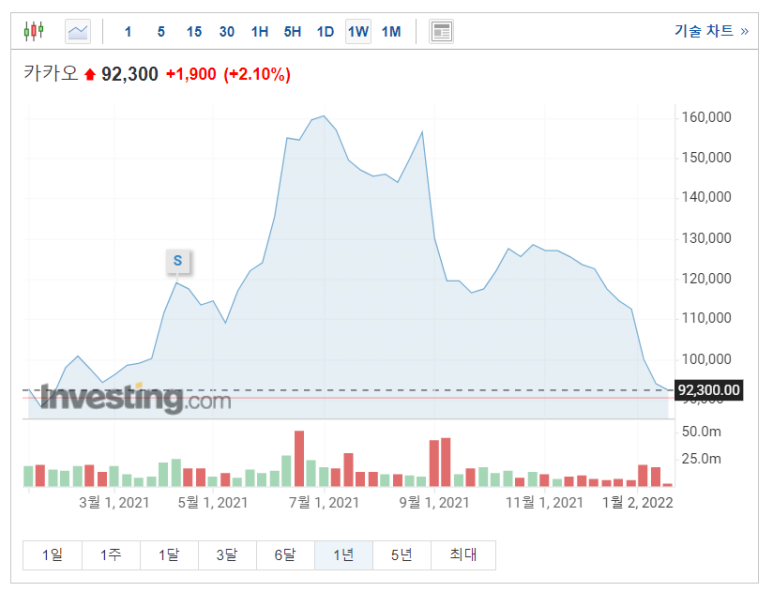Select the 1W interval
Image resolution: width=773 pixels, height=592 pixels.
[x=358, y=32]
